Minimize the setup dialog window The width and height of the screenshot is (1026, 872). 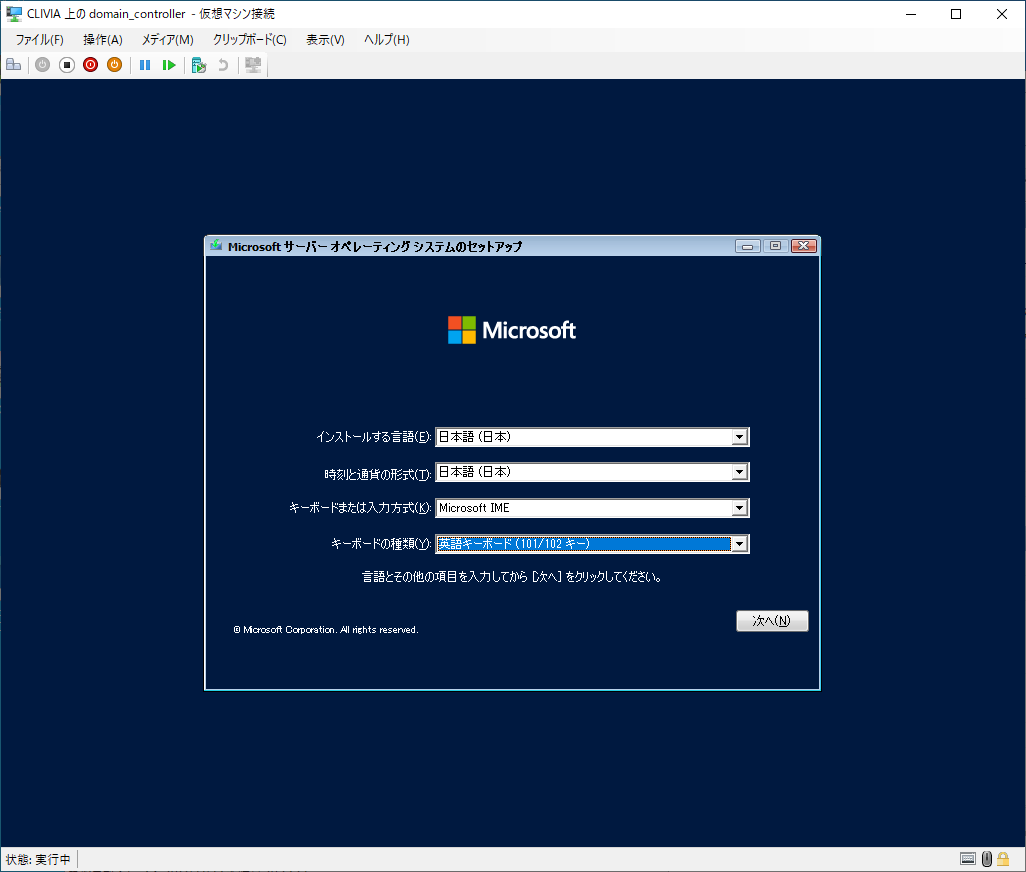[747, 246]
